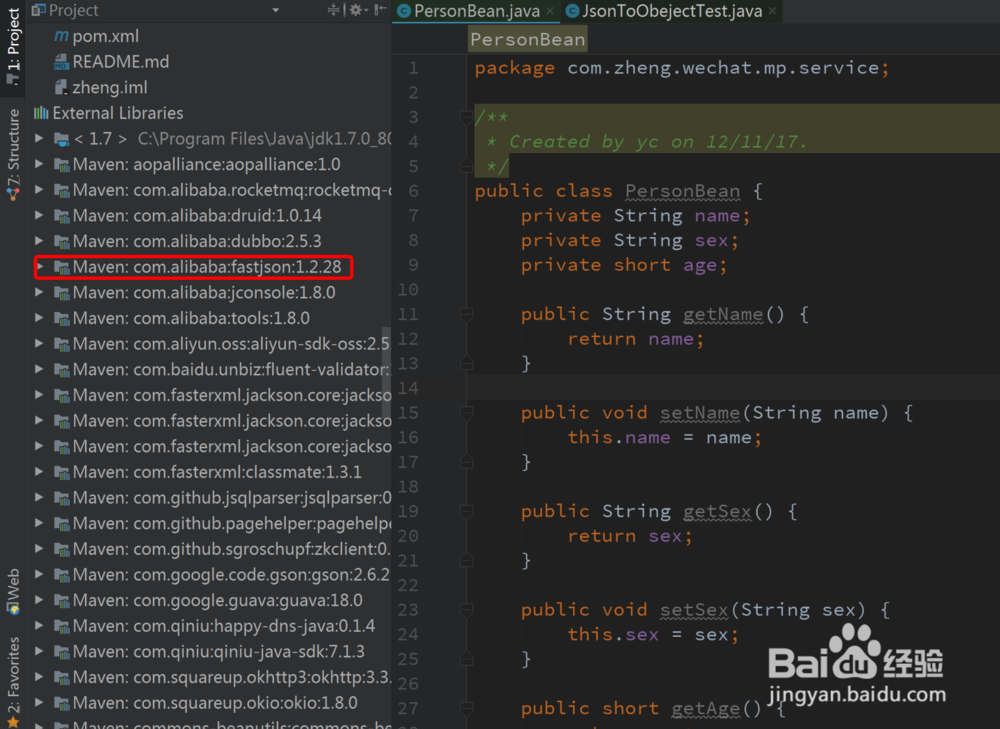
Task: Click the library icon for squareup.okio:okio:1.8.0
Action: click(62, 703)
